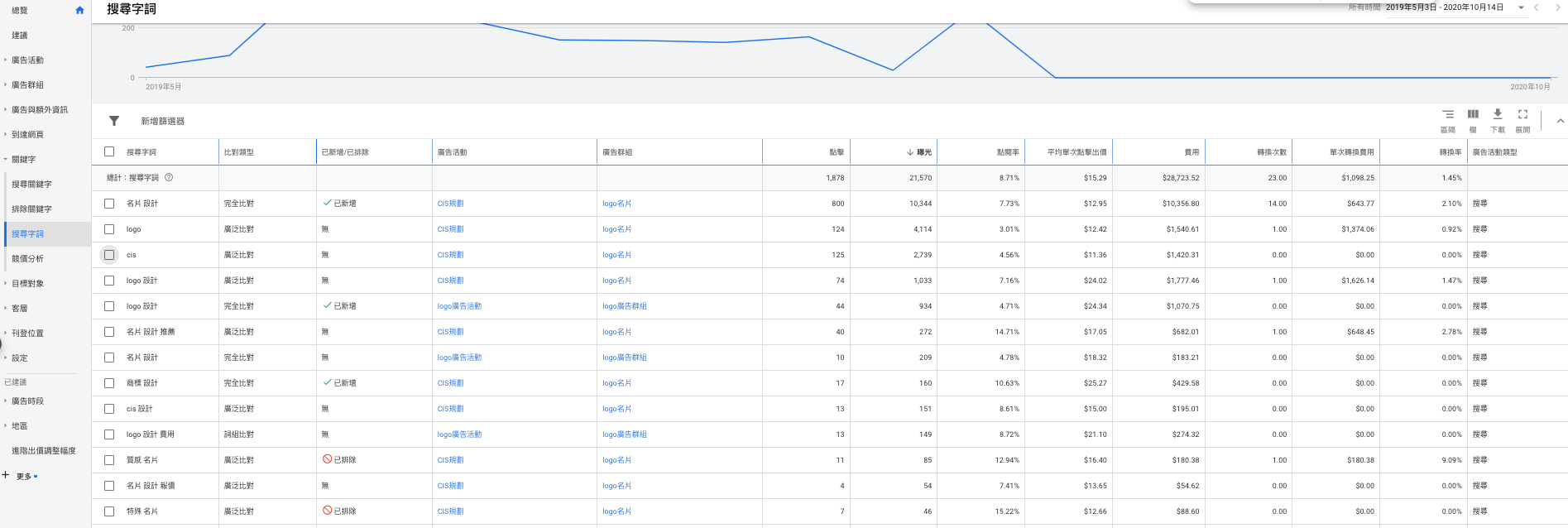Select the checkbox for the 'cis' row
The width and height of the screenshot is (1568, 528).
(x=109, y=255)
